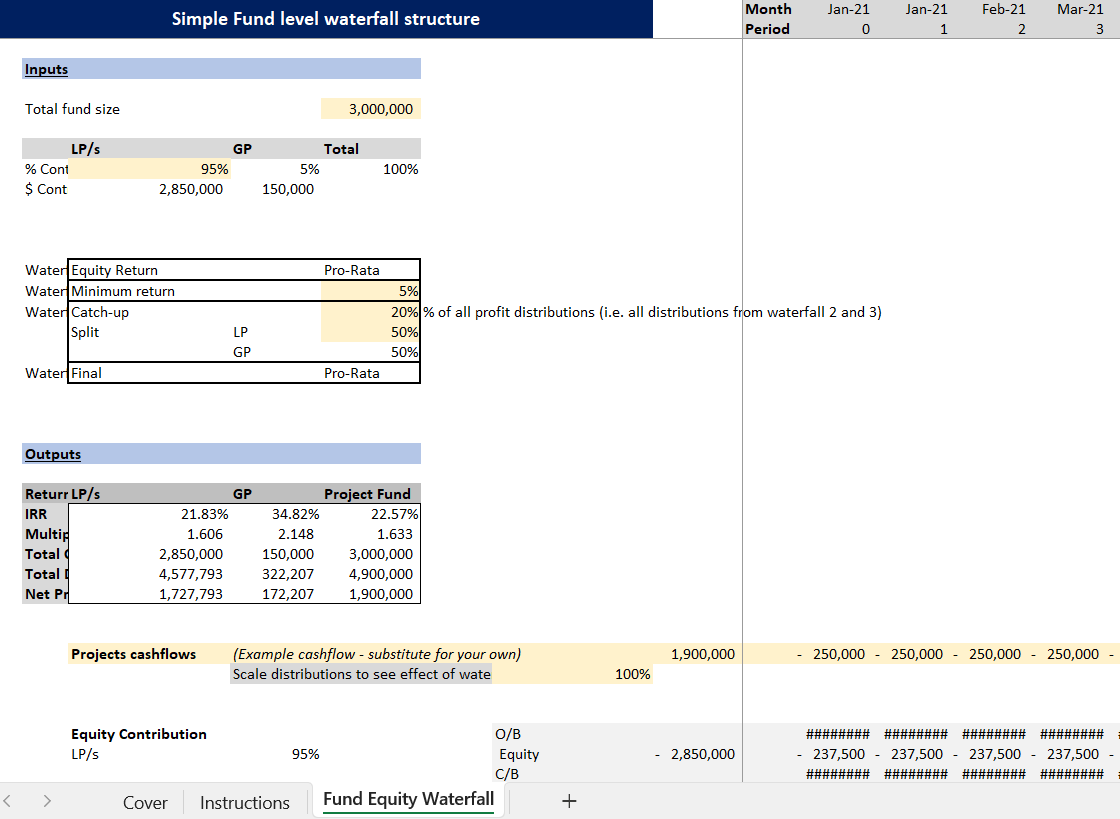Click the 'Scale distributions to see effect' label
This screenshot has width=1120, height=819.
click(361, 674)
